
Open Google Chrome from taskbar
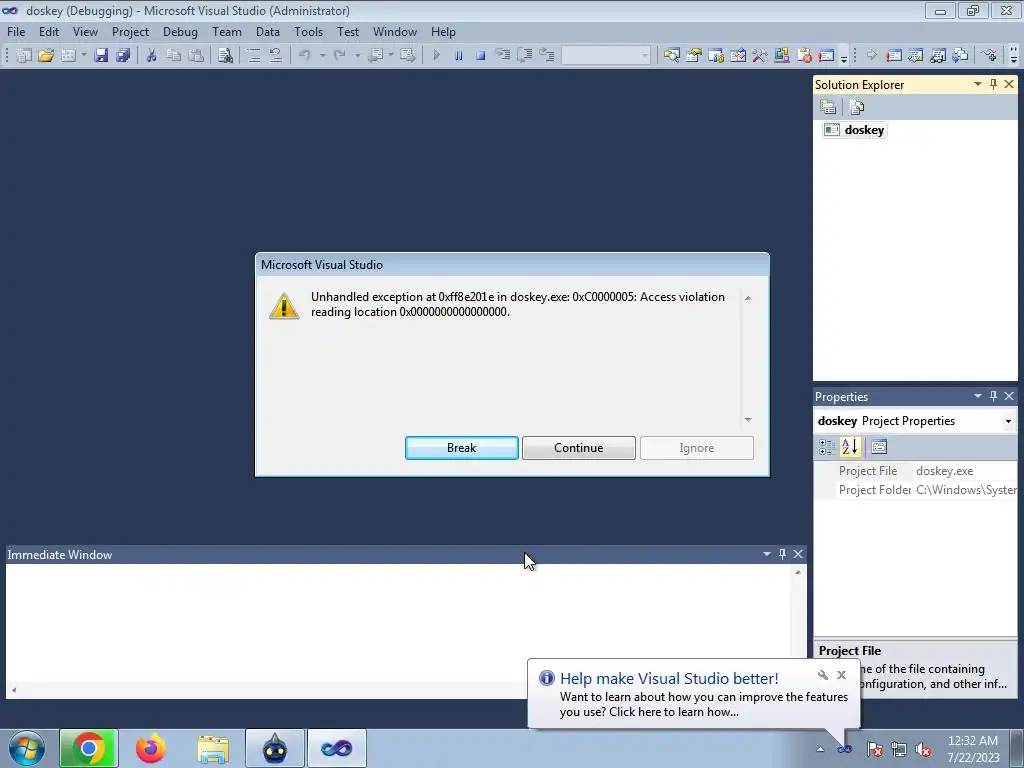point(89,748)
